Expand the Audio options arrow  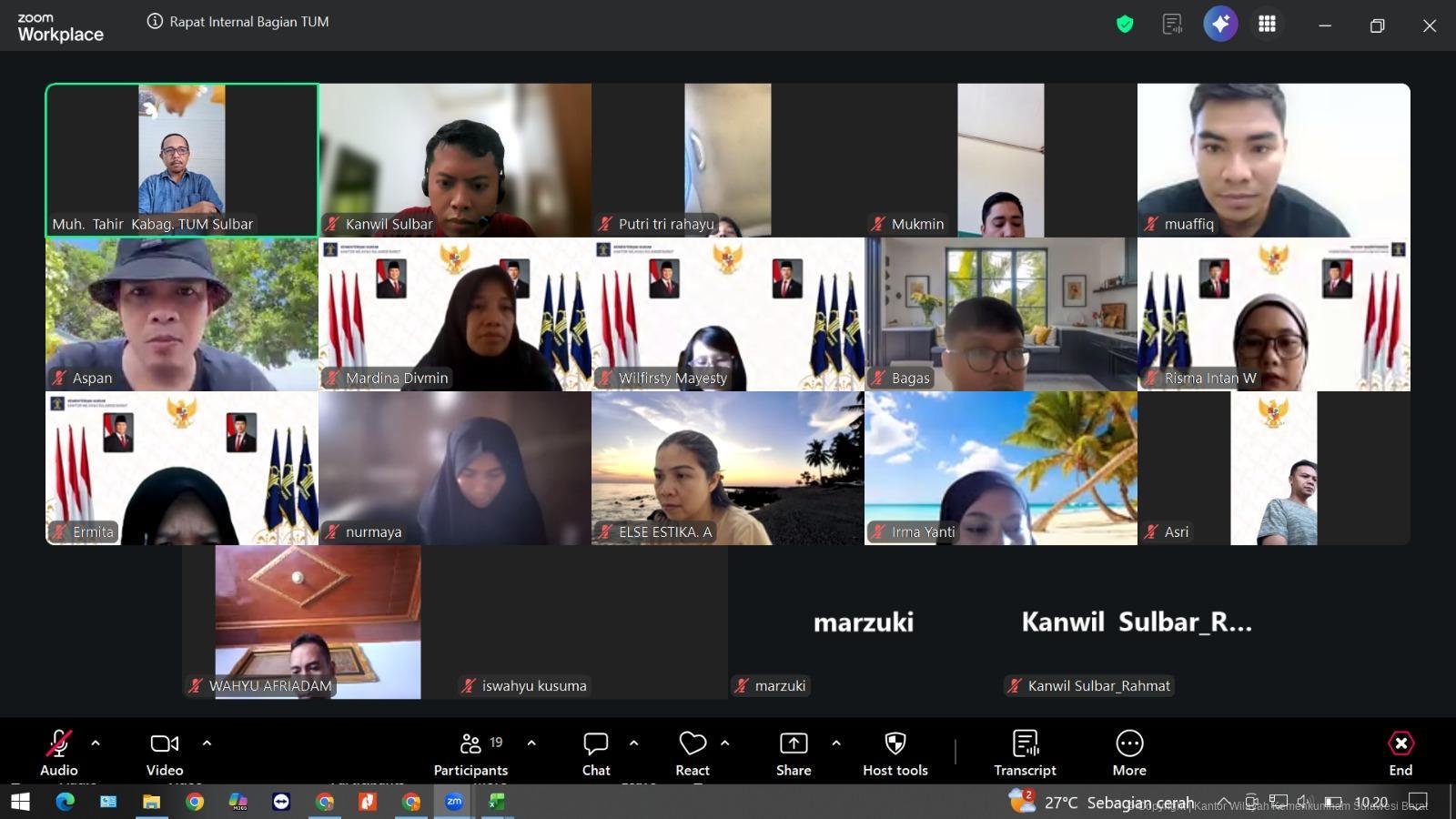[96, 743]
